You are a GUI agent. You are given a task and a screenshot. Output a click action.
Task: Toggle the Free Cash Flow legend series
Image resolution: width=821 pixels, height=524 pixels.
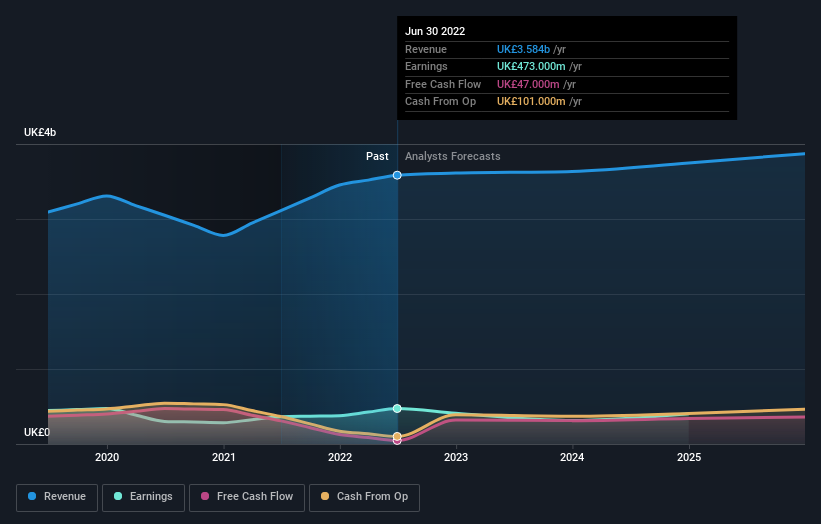[x=247, y=497]
